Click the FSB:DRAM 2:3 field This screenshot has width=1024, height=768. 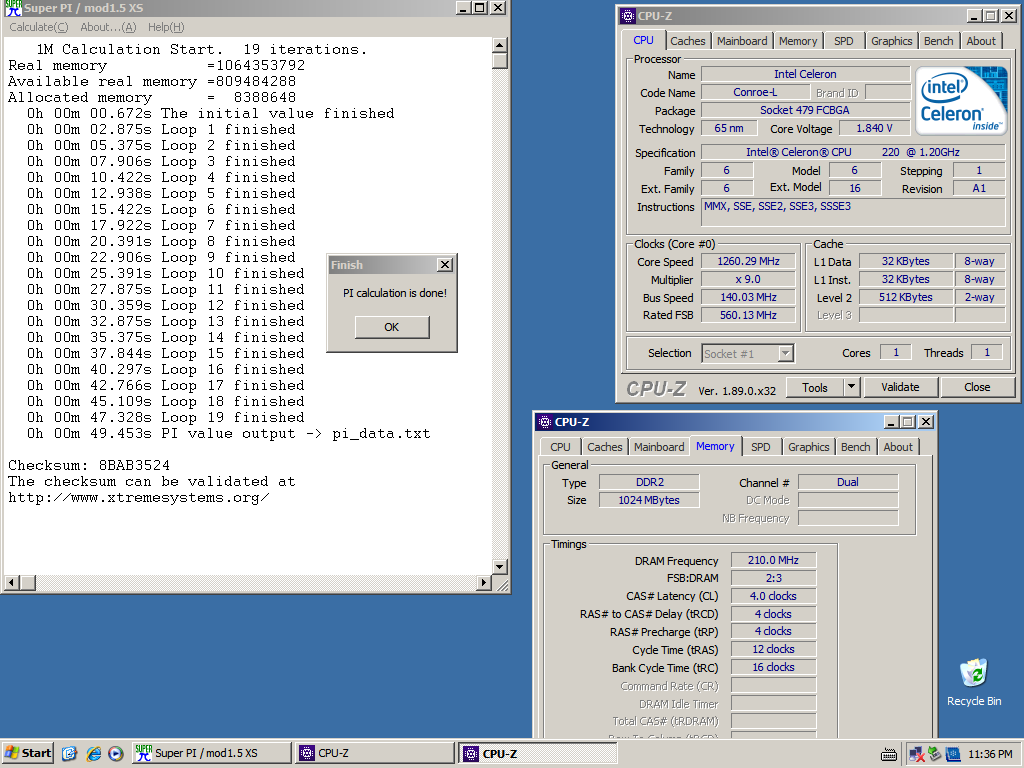773,578
